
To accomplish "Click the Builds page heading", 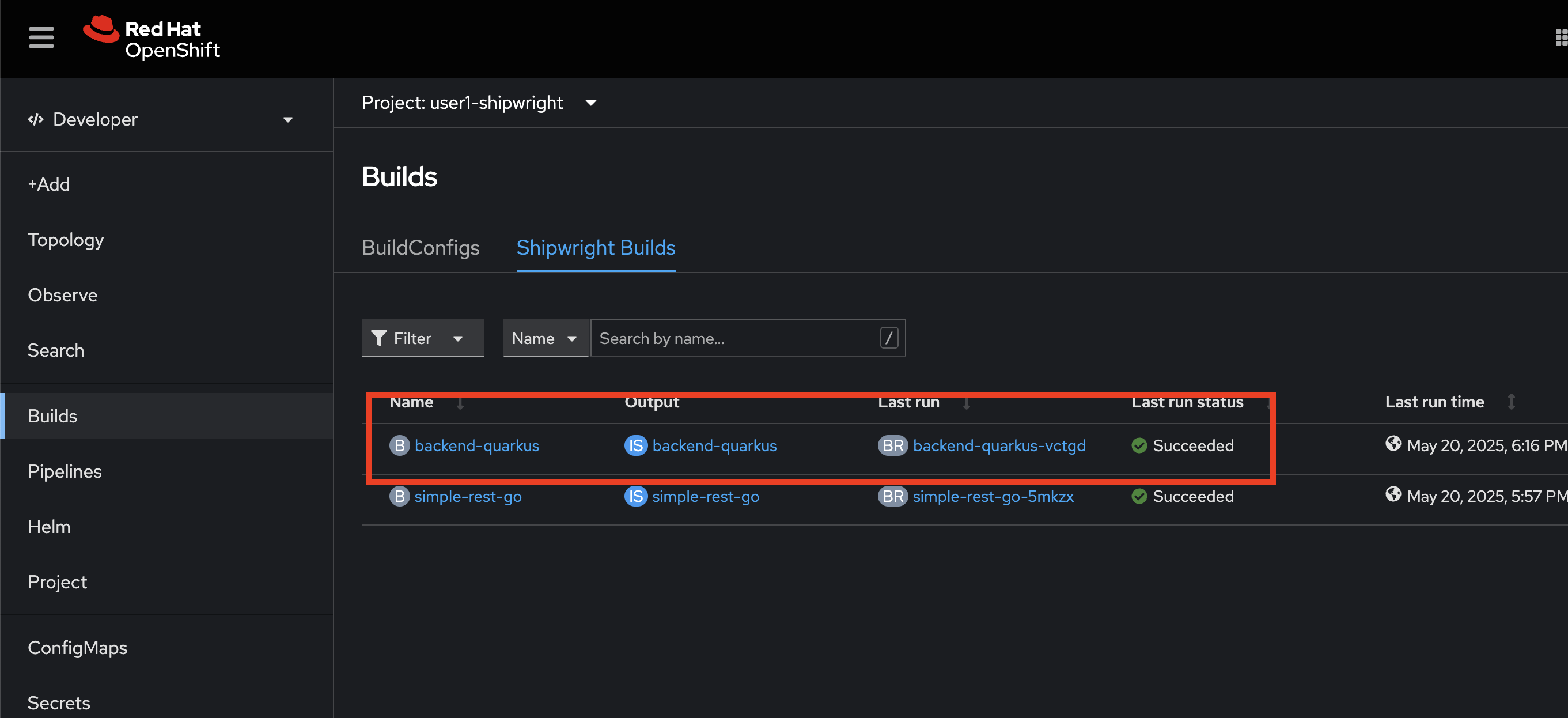I will 399,176.
